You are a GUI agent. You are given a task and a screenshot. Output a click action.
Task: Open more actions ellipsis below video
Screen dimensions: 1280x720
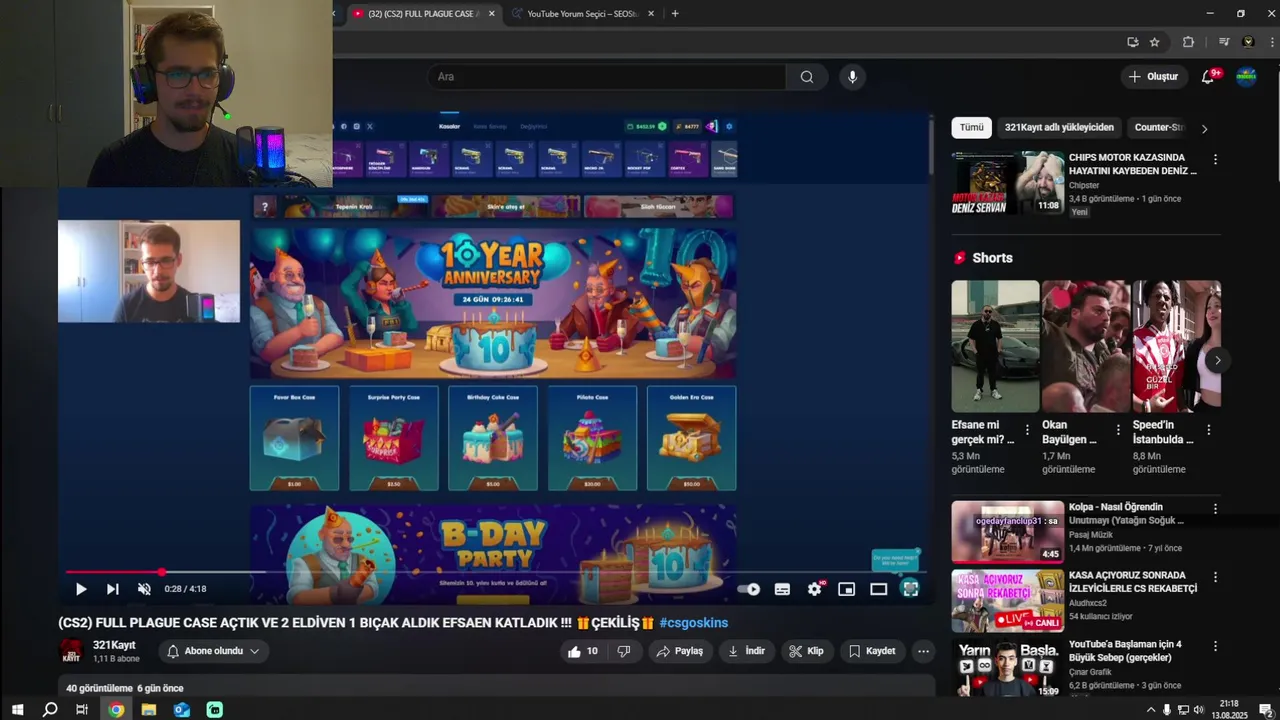pyautogui.click(x=923, y=651)
